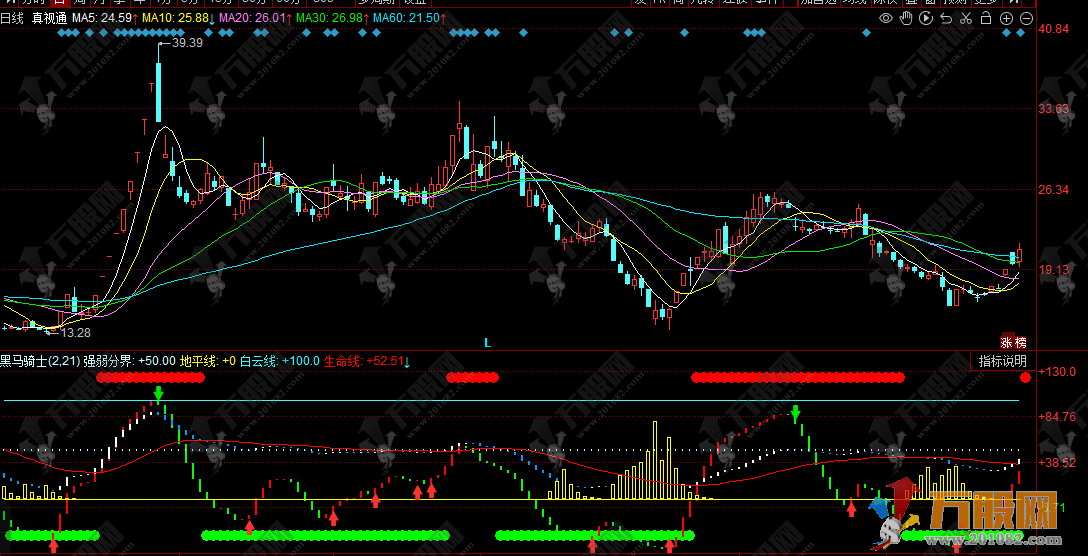Select the MA20: 26.01 label
Image resolution: width=1088 pixels, height=556 pixels.
252,18
